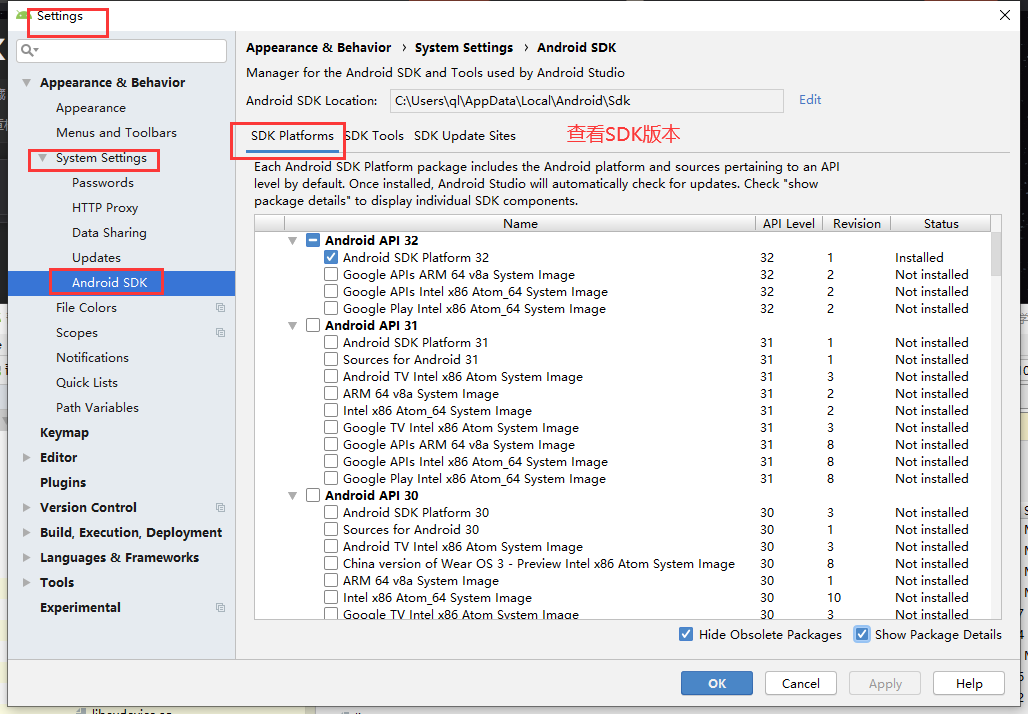
Task: Collapse System Settings tree node
Action: (x=43, y=158)
